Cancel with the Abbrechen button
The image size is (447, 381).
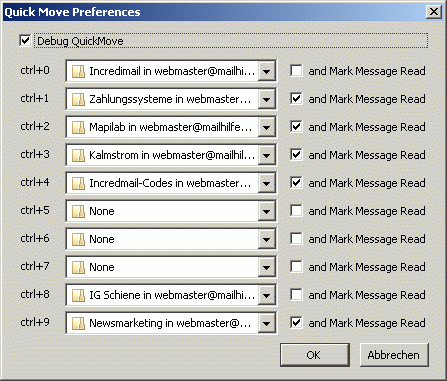(394, 355)
